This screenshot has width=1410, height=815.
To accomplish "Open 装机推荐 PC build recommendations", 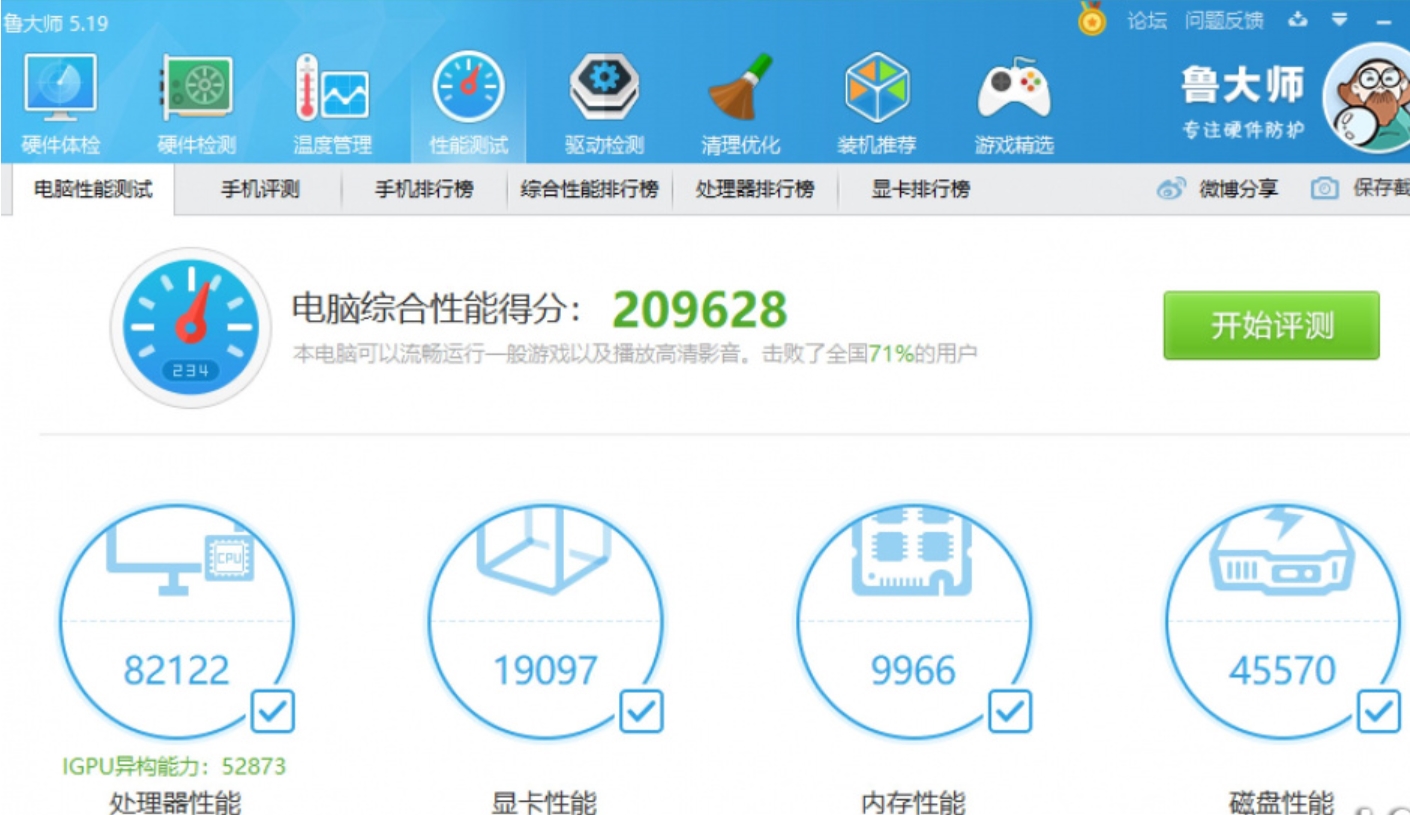I will [877, 96].
